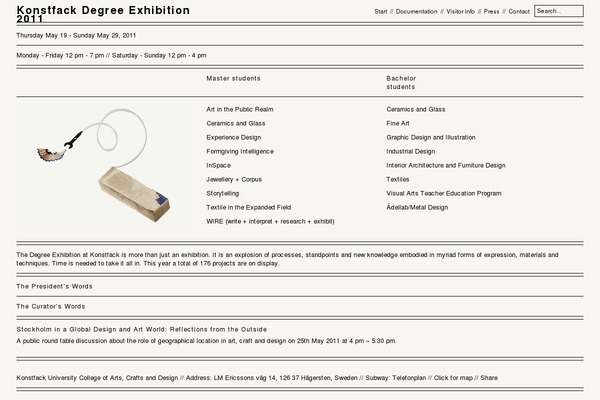Screen dimensions: 600x400
Task: Open the Textiles bachelor program
Action: (x=398, y=180)
